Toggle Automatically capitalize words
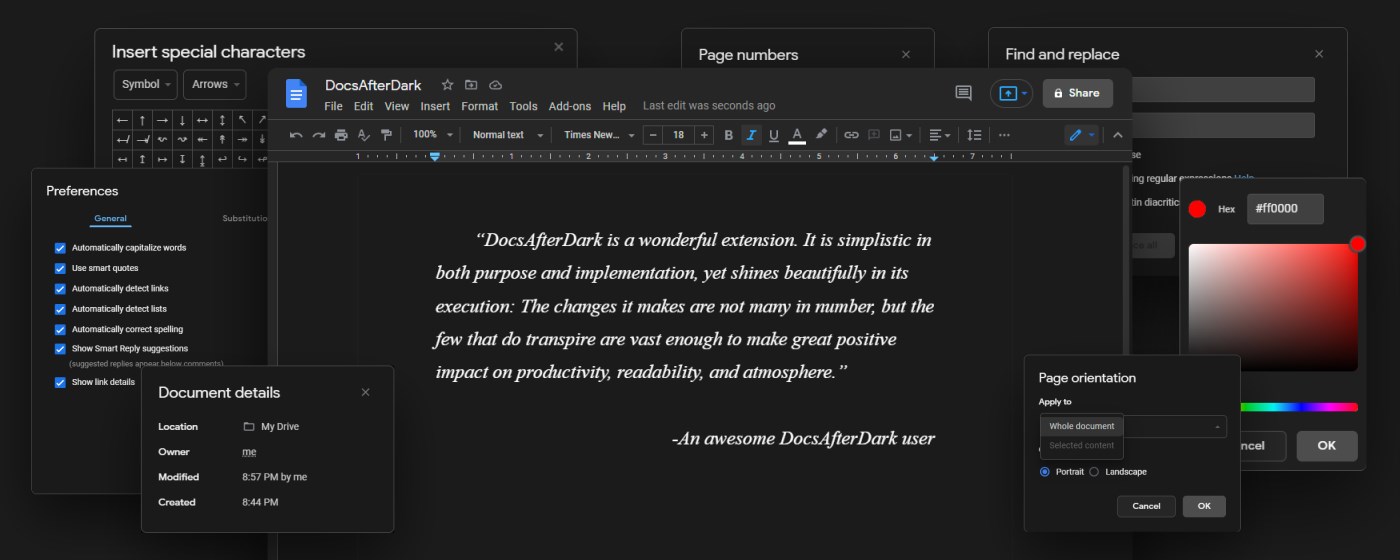Viewport: 1400px width, 560px height. coord(60,248)
